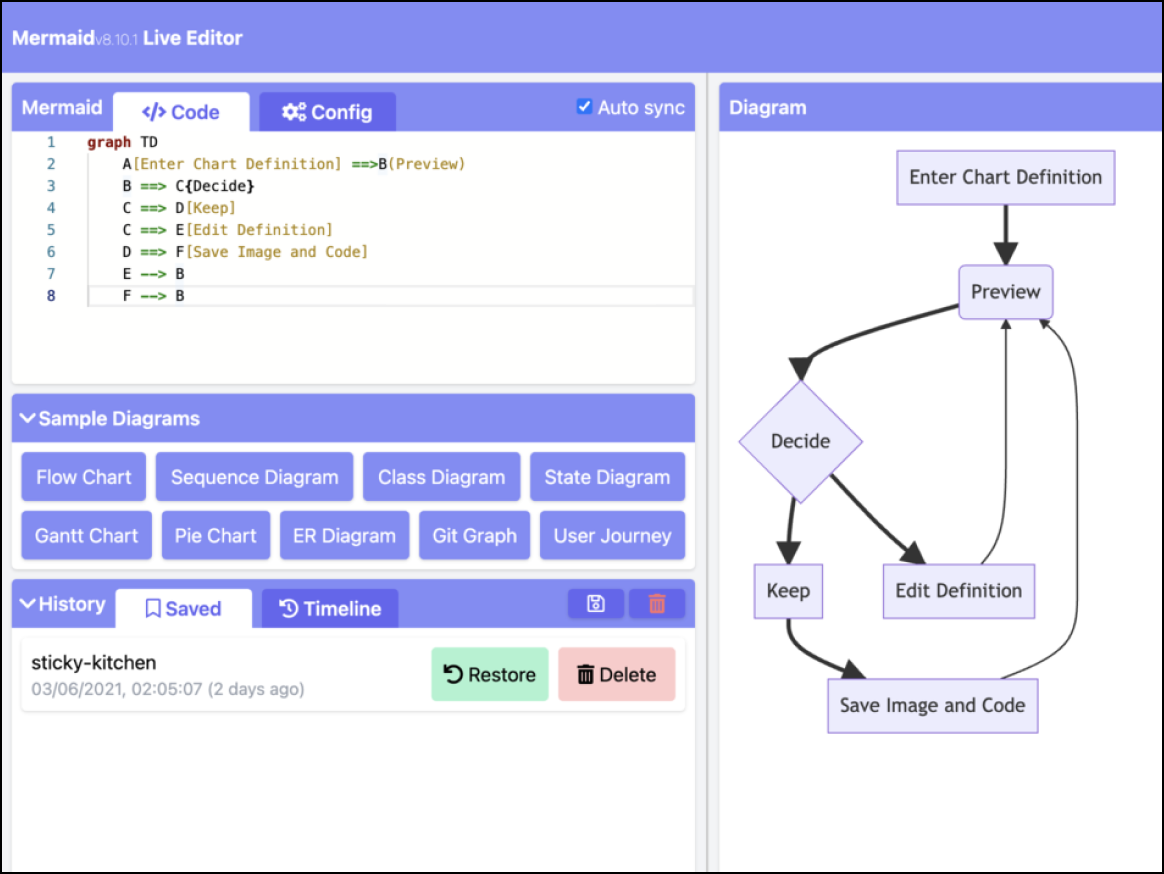
Task: Collapse the Sample Diagrams section
Action: pos(27,418)
